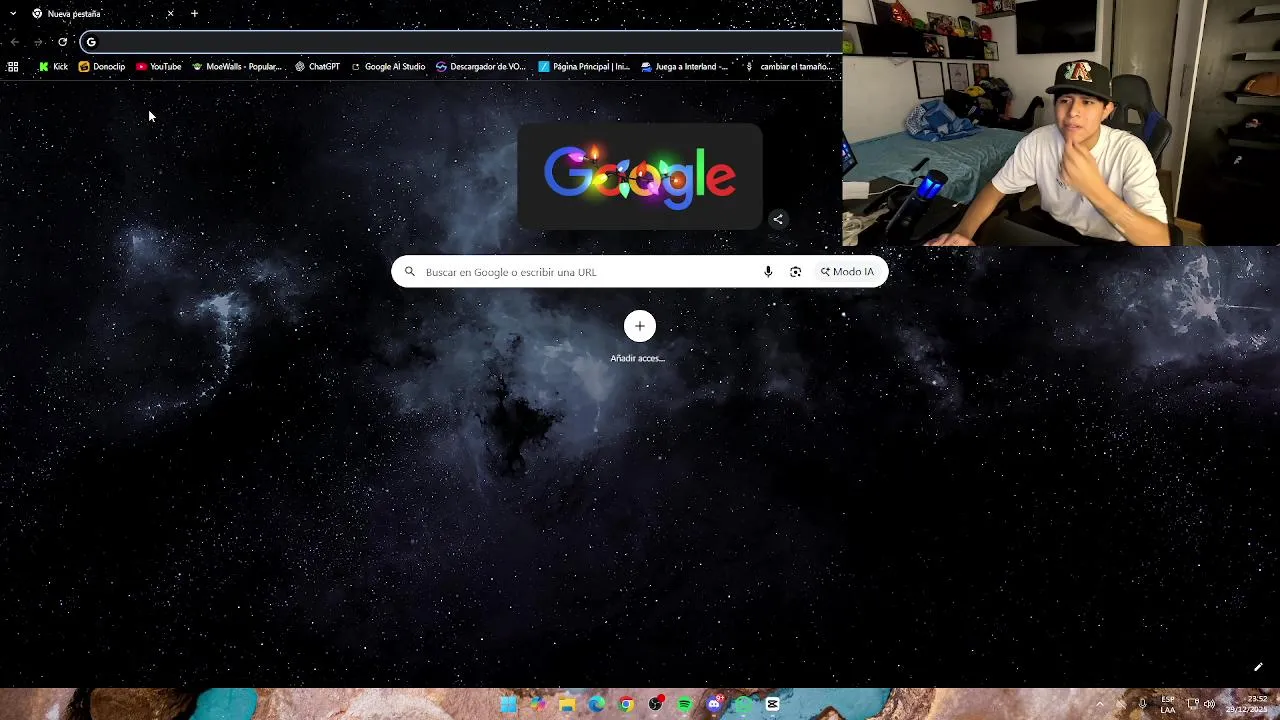Open a new tab with the plus button
The image size is (1280, 720).
(194, 14)
